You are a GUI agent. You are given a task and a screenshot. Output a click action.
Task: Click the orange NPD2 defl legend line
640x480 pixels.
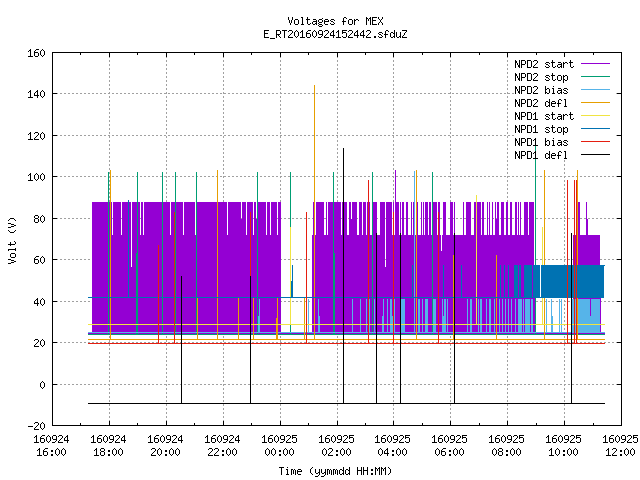pyautogui.click(x=595, y=103)
